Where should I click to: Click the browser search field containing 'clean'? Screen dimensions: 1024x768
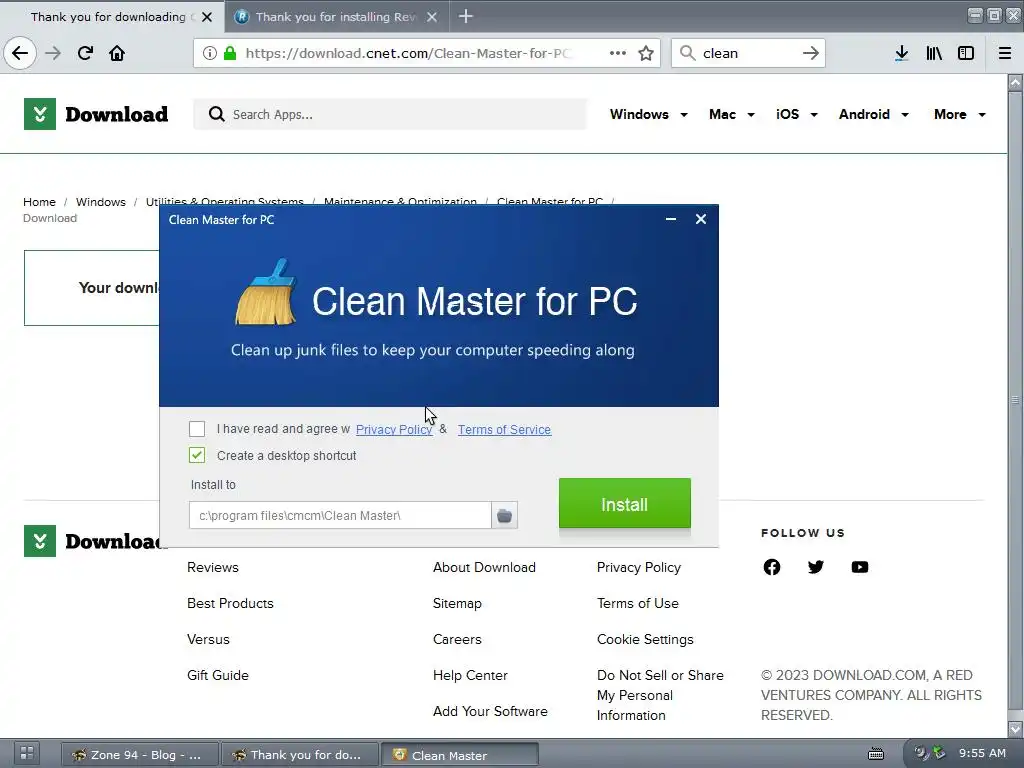pyautogui.click(x=748, y=53)
